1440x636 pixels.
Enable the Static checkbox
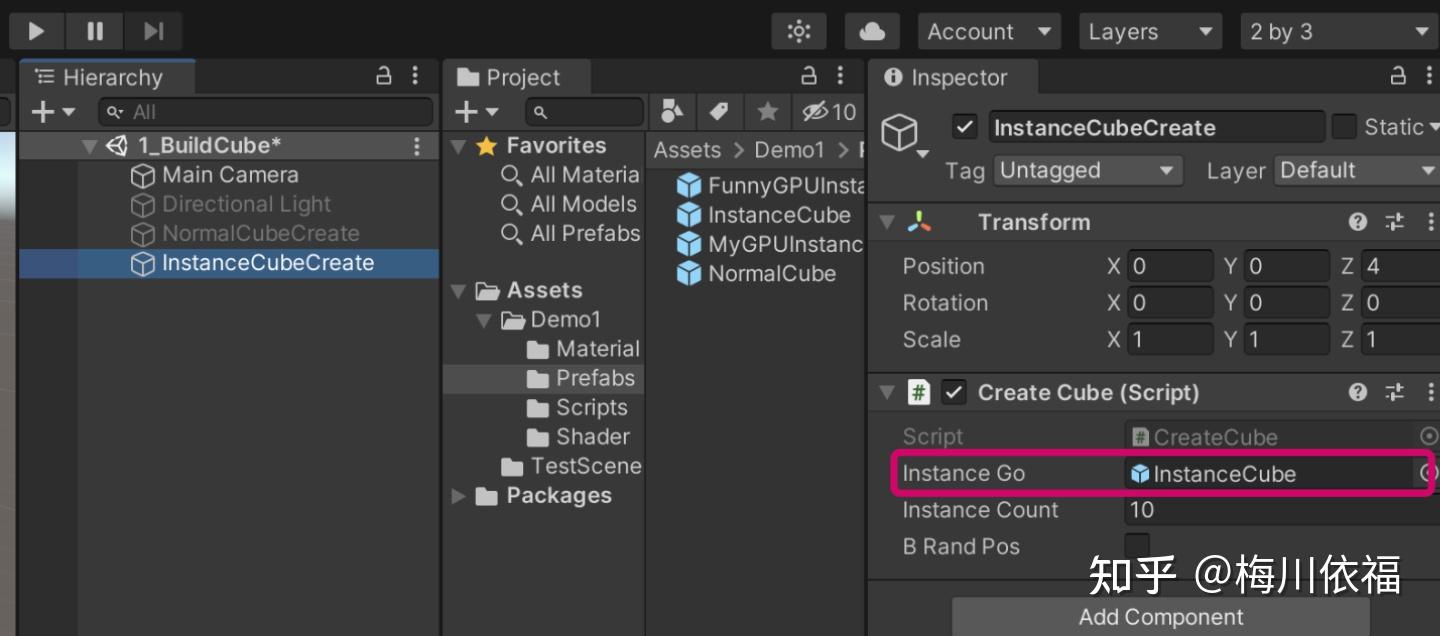tap(1344, 127)
